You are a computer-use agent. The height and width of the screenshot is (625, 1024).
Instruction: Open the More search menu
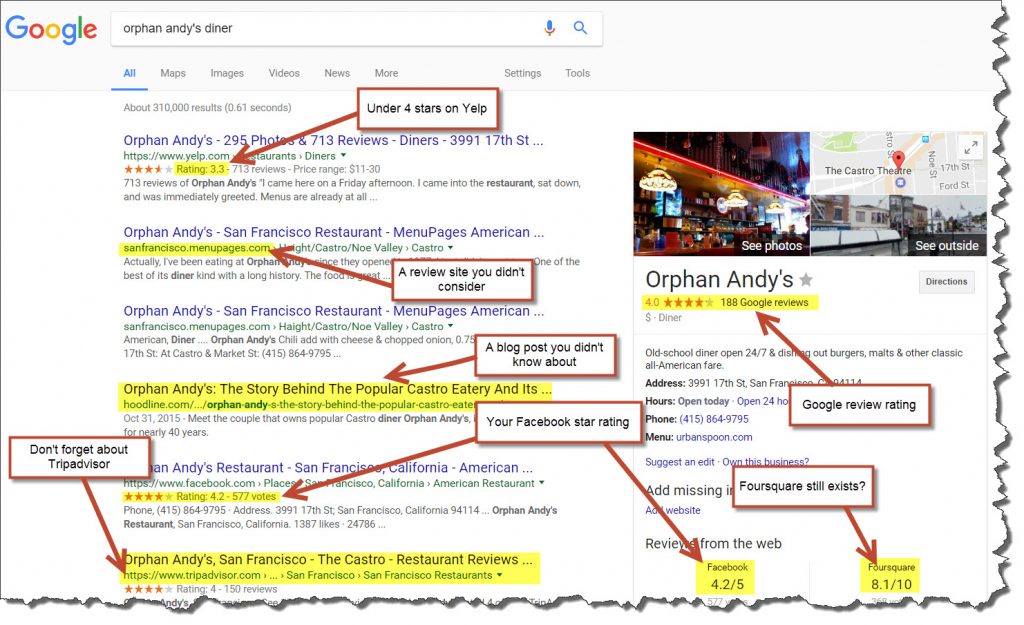coord(386,73)
